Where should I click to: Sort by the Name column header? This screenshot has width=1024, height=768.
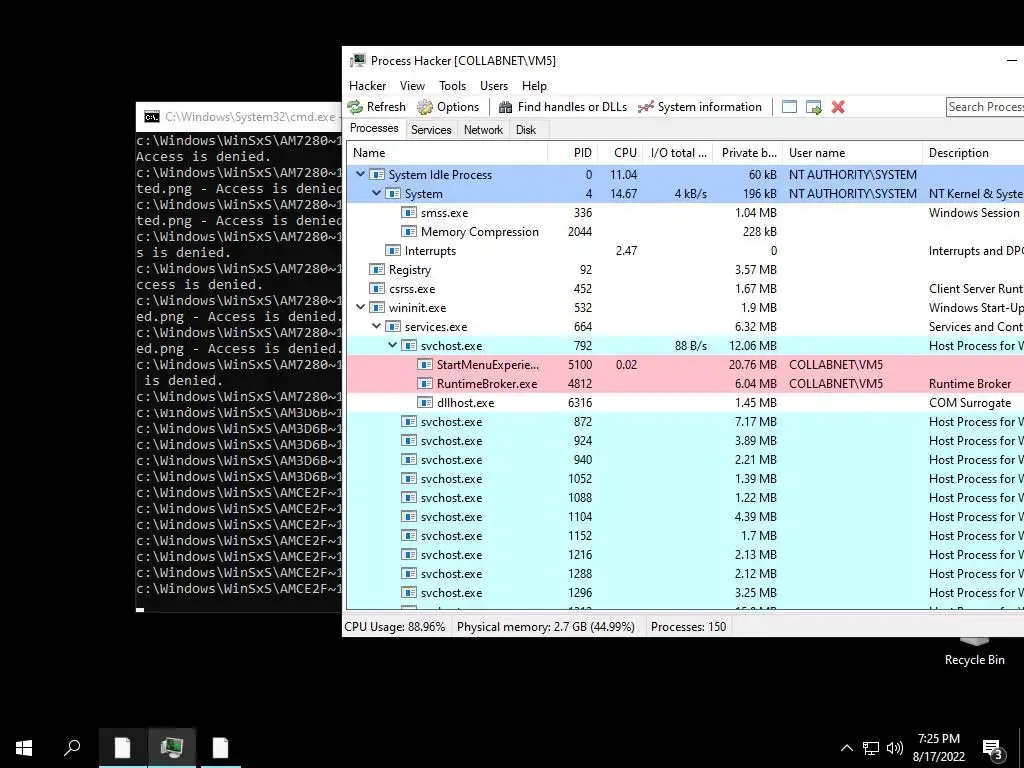[447, 153]
